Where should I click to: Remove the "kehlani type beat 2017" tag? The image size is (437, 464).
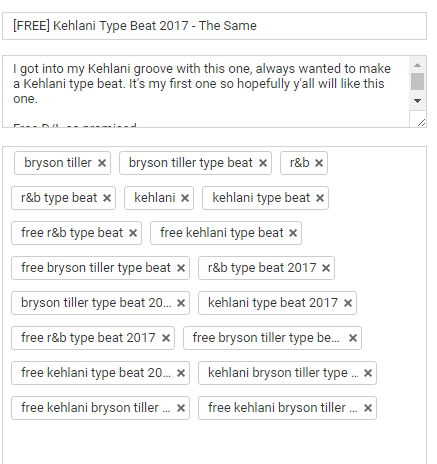pyautogui.click(x=348, y=303)
